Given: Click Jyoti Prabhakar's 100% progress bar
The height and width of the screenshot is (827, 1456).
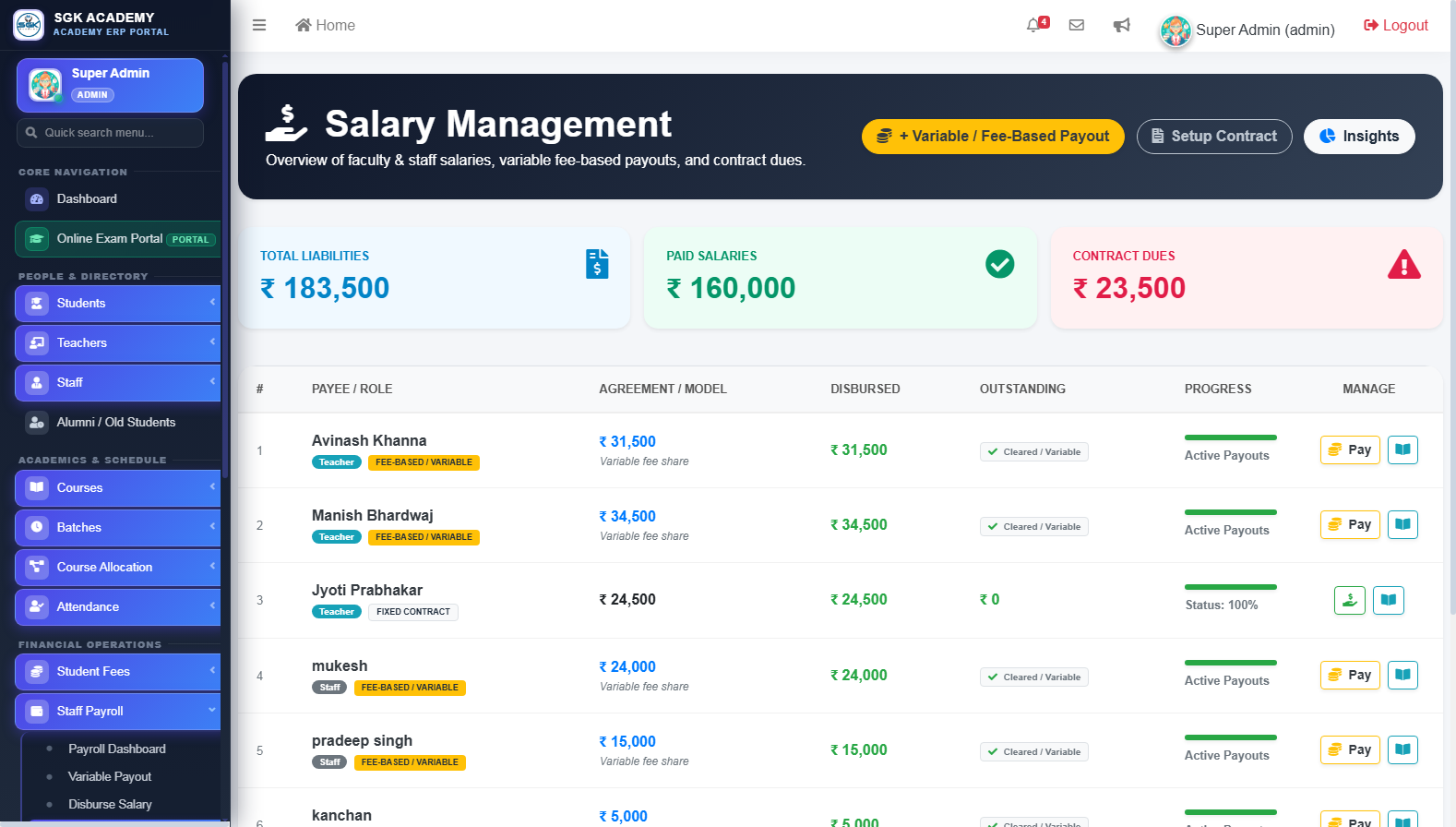Looking at the screenshot, I should (1231, 587).
